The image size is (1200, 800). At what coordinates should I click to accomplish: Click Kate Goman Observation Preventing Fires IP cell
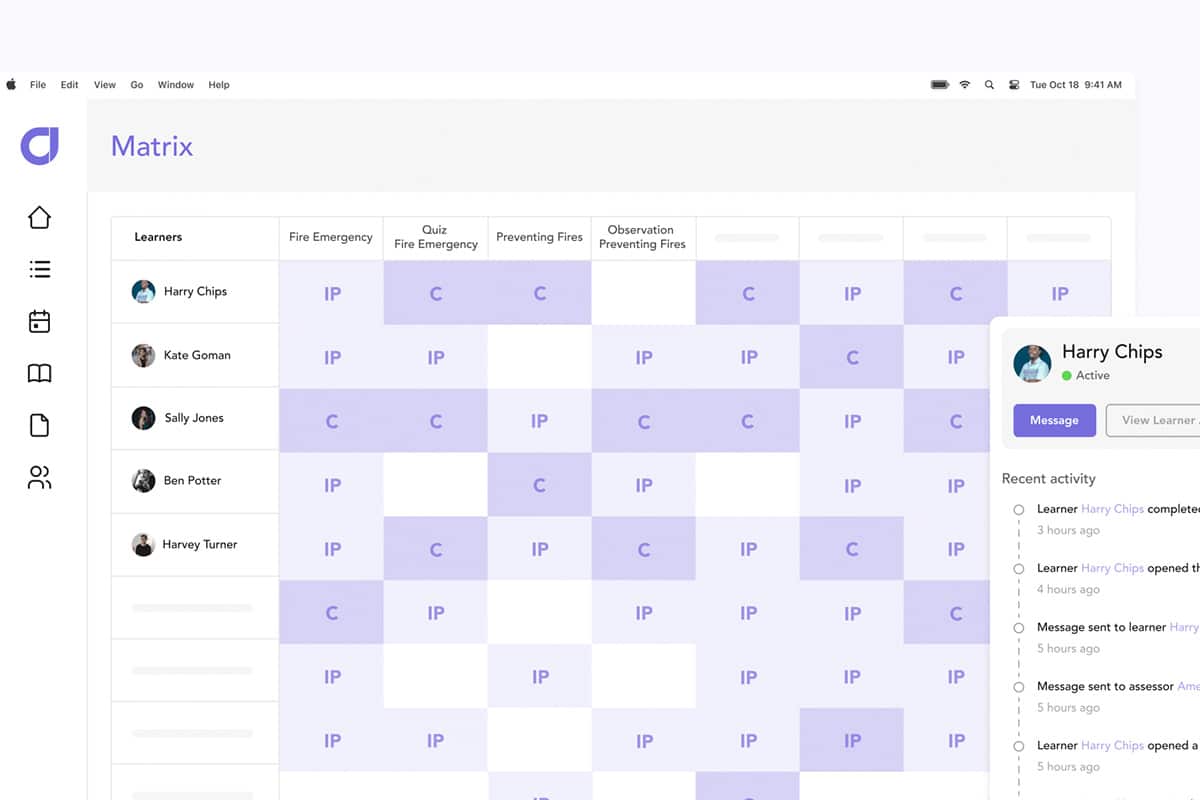644,357
